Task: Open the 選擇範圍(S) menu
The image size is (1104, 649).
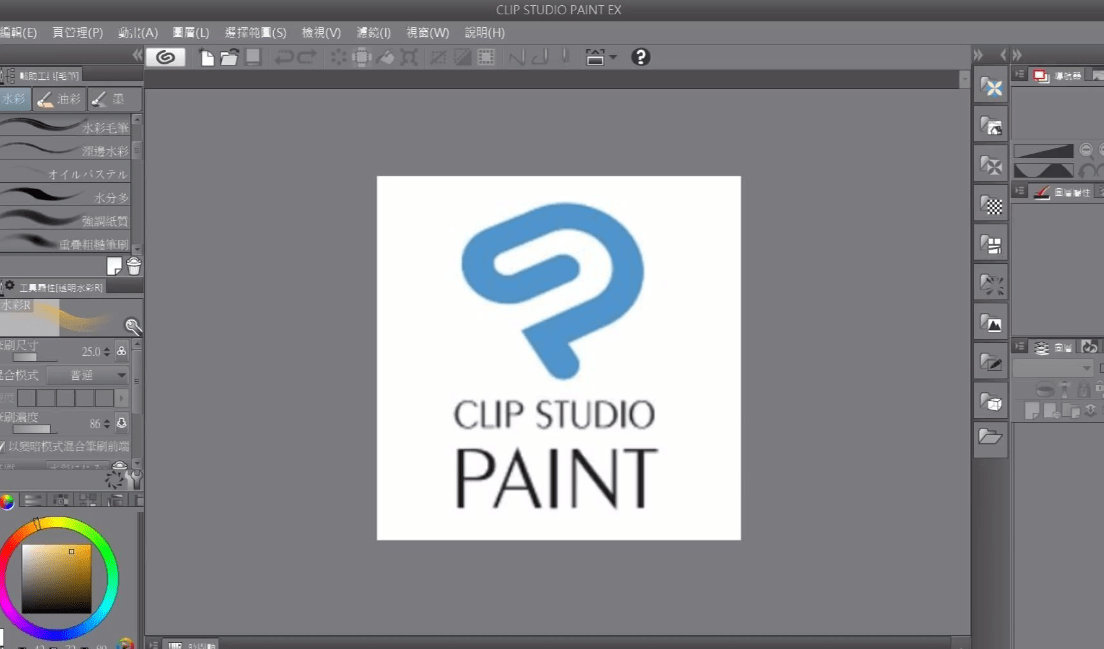Action: pos(255,33)
